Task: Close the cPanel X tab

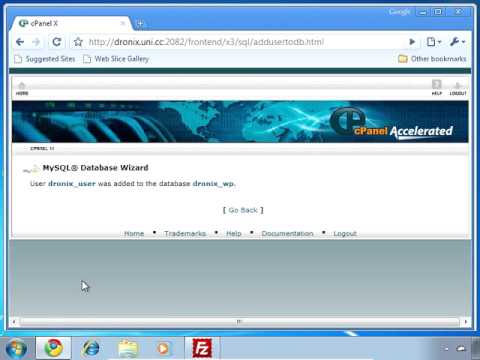Action: [123, 23]
